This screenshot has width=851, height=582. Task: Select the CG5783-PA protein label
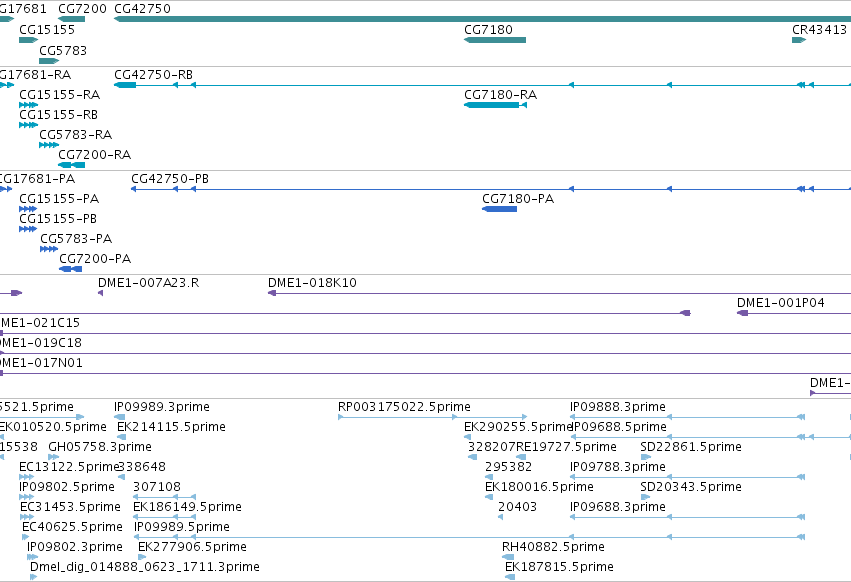point(76,239)
